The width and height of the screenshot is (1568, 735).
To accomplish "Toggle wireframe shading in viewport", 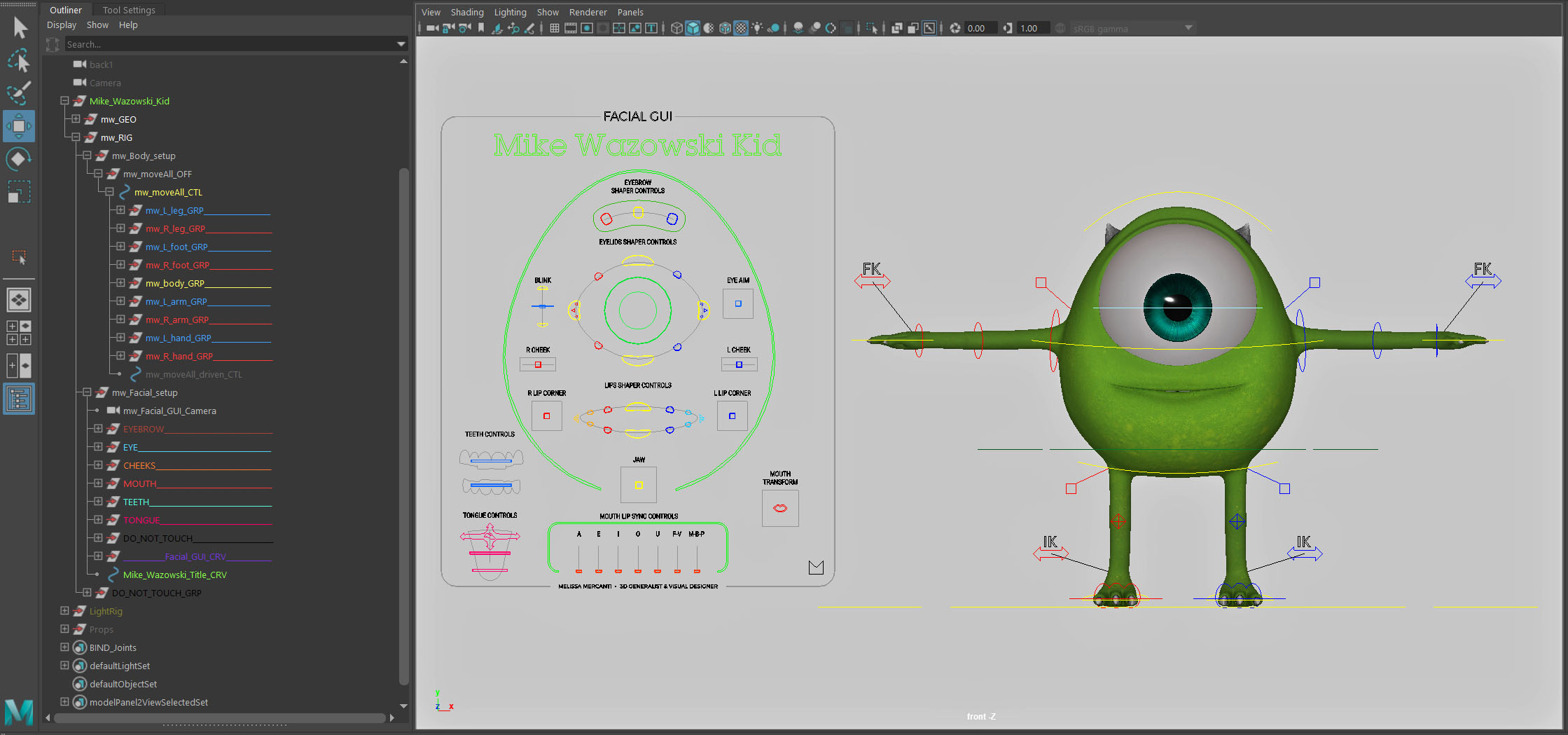I will [677, 28].
